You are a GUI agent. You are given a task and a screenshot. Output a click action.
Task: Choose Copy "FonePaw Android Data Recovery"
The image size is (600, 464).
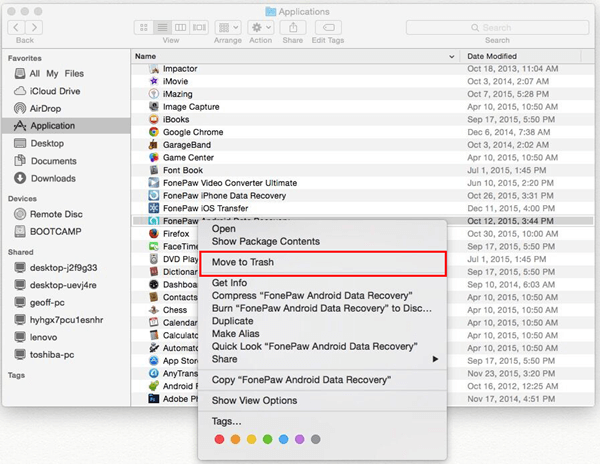click(322, 380)
